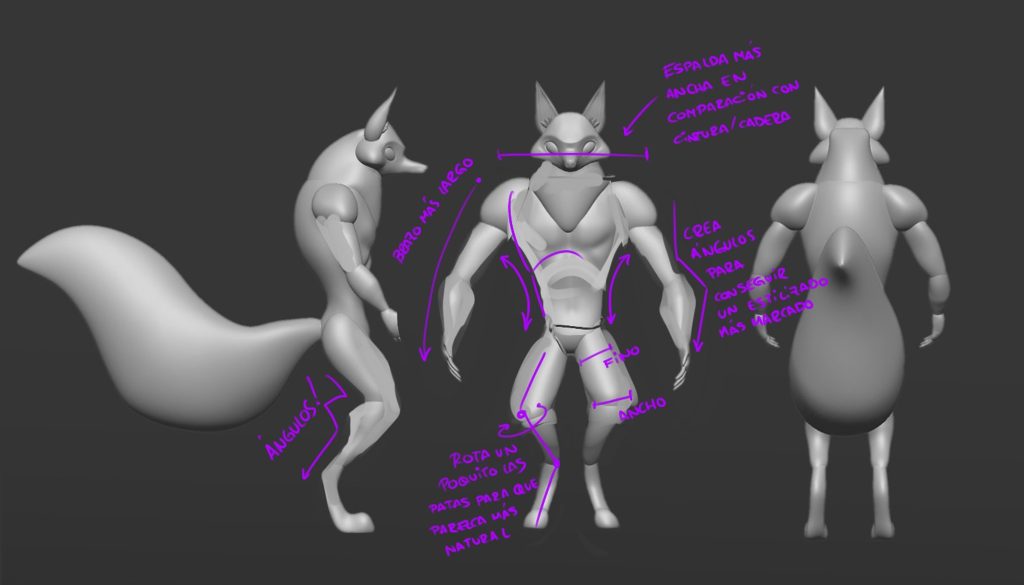Image resolution: width=1024 pixels, height=585 pixels.
Task: Click the purple arrow pointing at fox's head
Action: (x=639, y=117)
